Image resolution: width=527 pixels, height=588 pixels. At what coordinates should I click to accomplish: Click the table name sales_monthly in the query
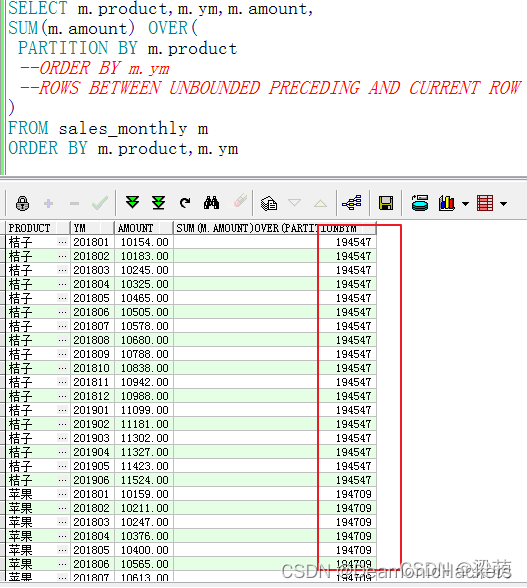[x=122, y=129]
